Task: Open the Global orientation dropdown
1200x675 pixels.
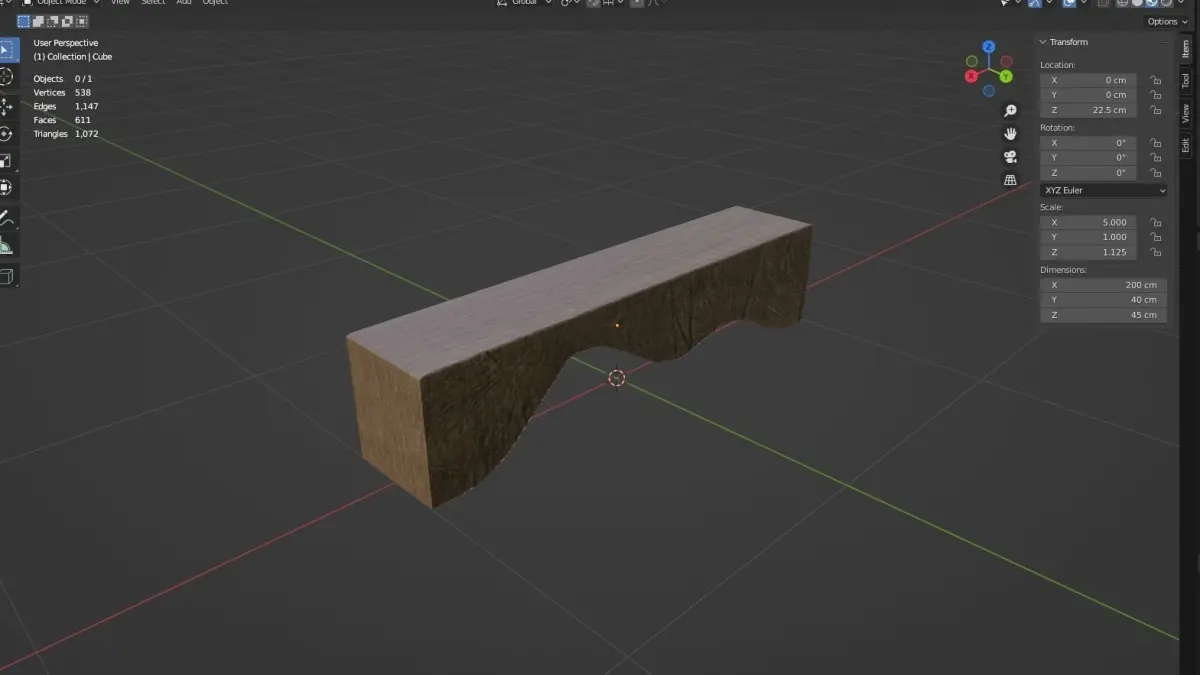Action: pyautogui.click(x=525, y=3)
